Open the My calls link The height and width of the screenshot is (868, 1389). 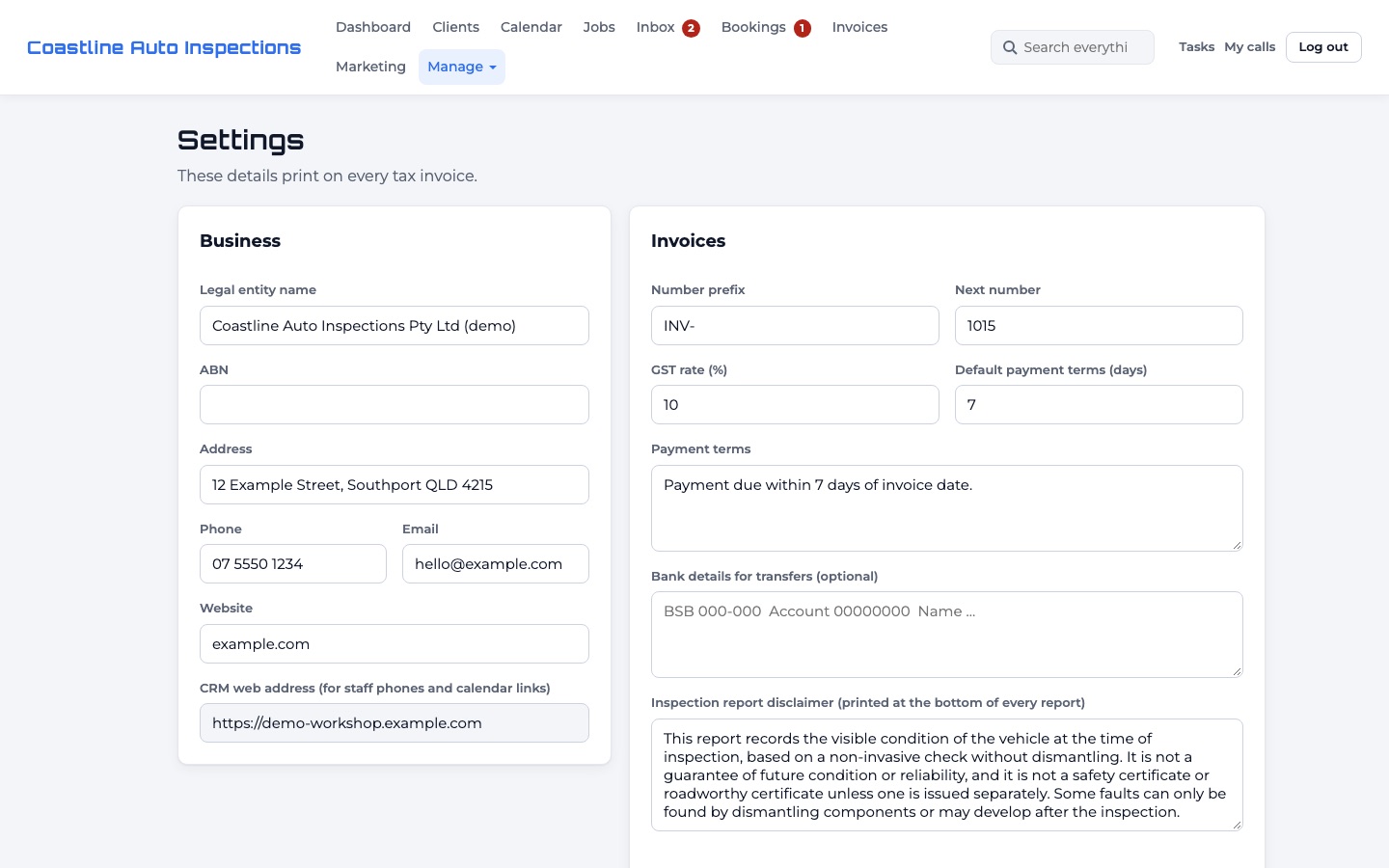click(x=1250, y=46)
